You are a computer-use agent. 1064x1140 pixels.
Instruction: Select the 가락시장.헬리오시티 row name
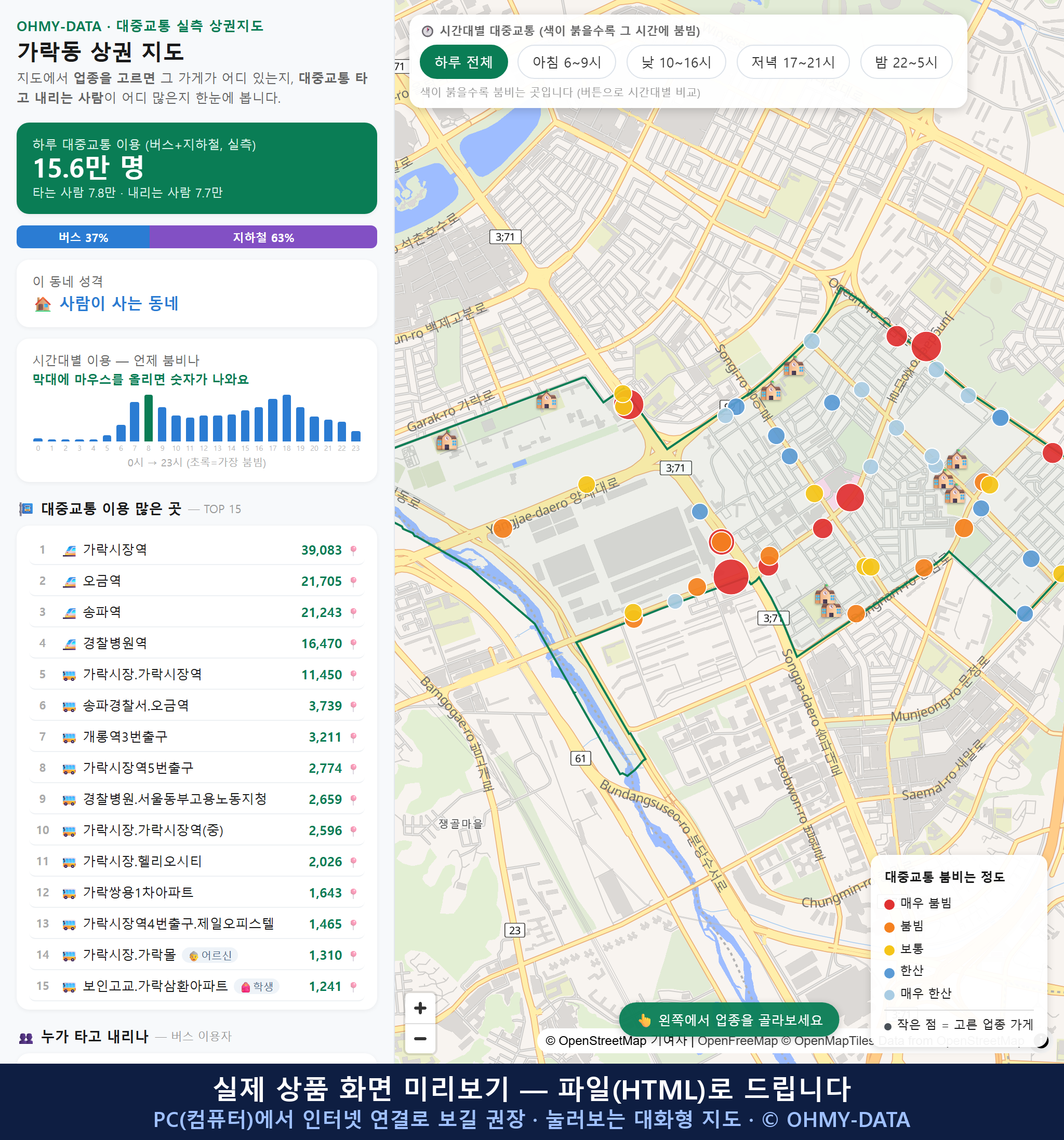[143, 861]
